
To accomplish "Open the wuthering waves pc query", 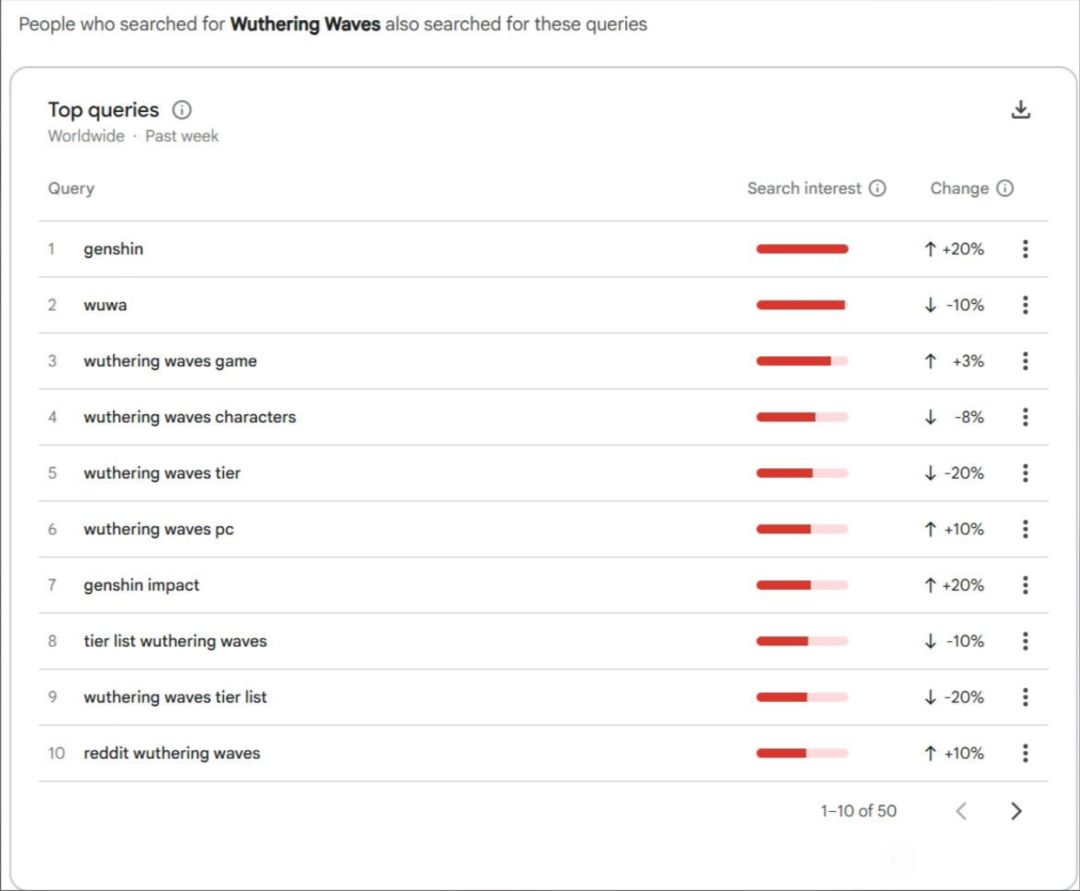I will [x=158, y=529].
